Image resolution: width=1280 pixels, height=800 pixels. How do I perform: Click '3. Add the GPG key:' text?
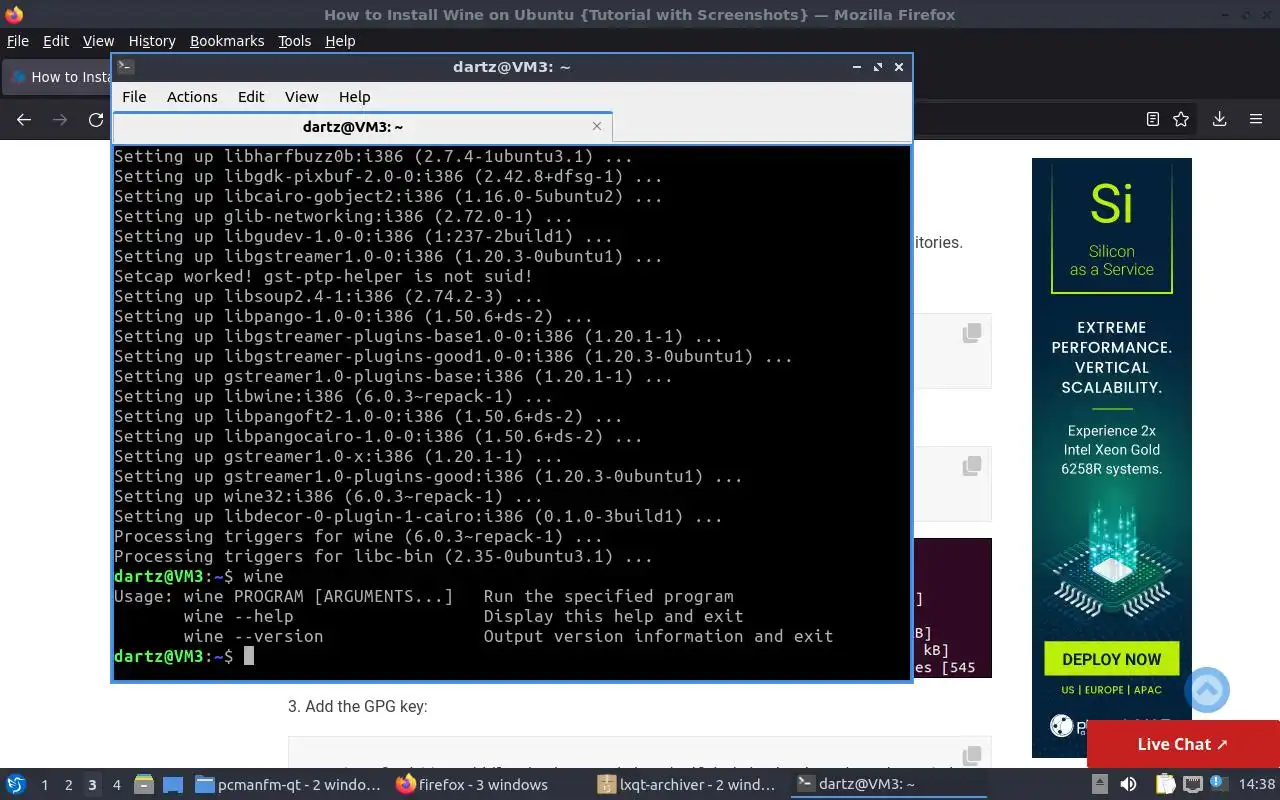[357, 706]
